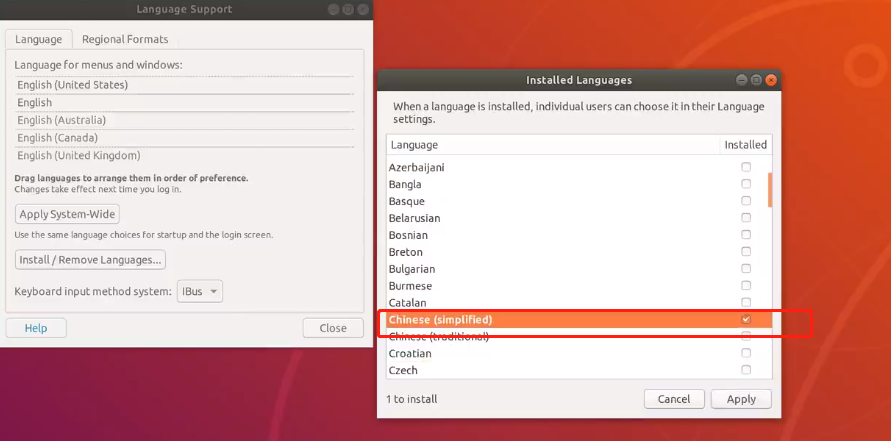Cancel the Installed Languages dialog
Image resolution: width=891 pixels, height=441 pixels.
point(674,399)
